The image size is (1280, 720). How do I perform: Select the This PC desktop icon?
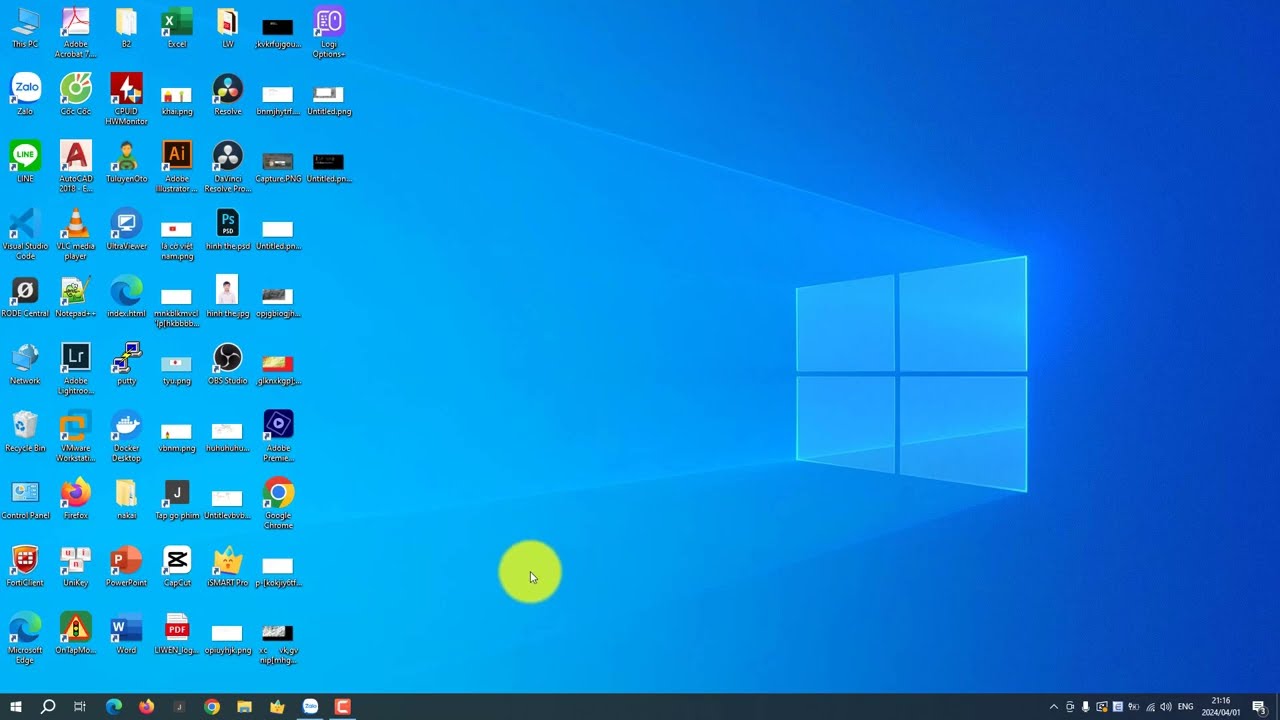[x=25, y=28]
